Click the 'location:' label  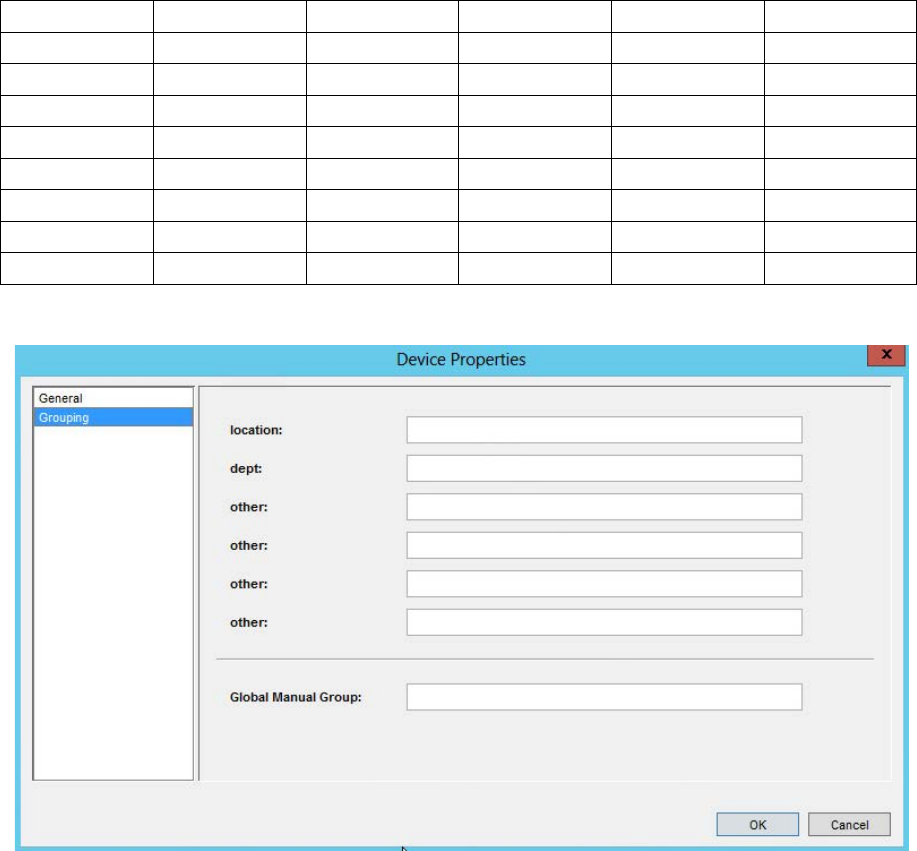point(257,430)
